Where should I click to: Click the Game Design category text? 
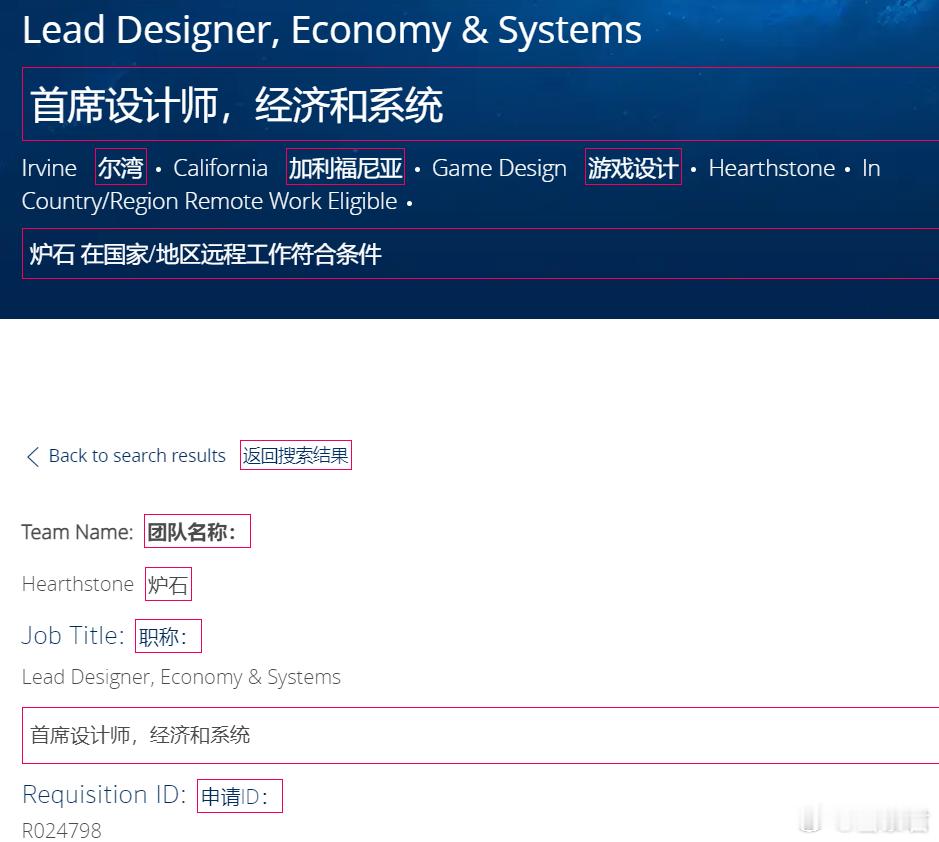(x=499, y=169)
